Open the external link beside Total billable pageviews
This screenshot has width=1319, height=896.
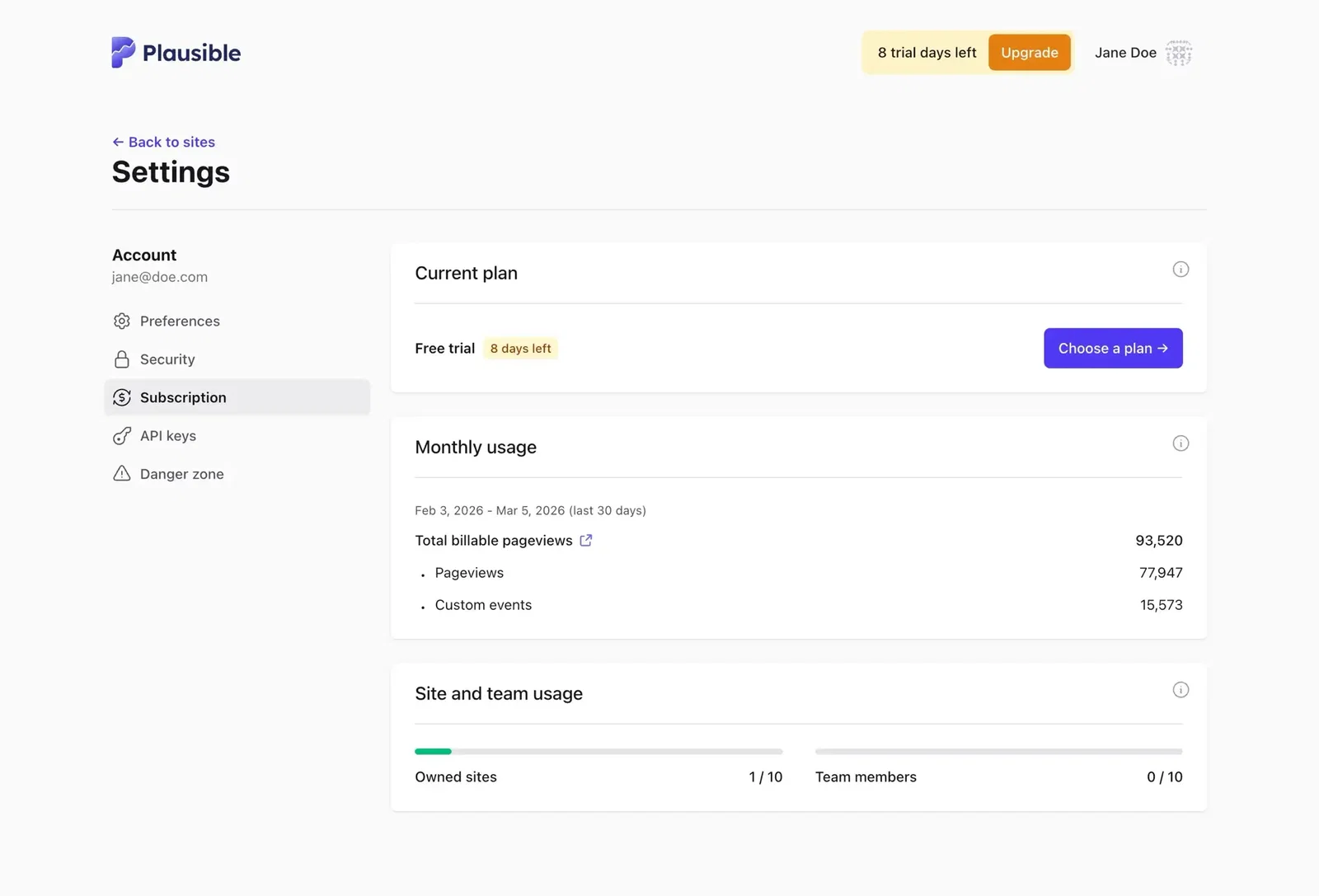click(586, 540)
